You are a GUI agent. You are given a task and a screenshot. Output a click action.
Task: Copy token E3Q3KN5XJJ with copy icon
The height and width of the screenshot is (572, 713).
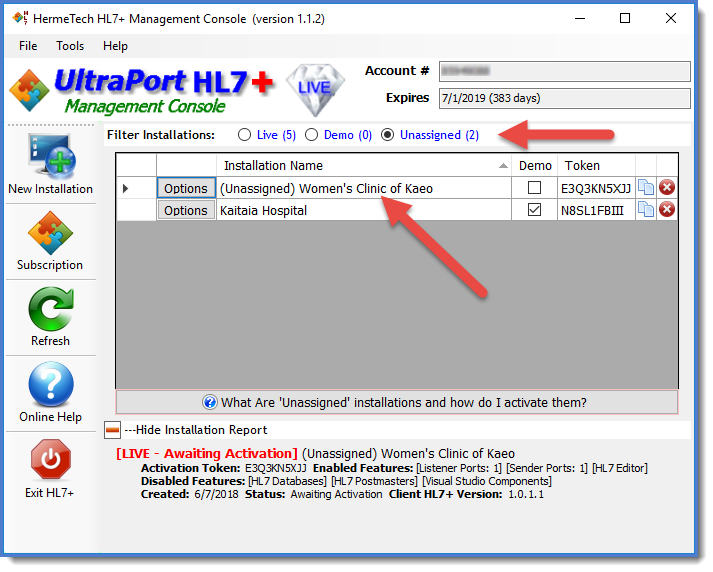[646, 188]
